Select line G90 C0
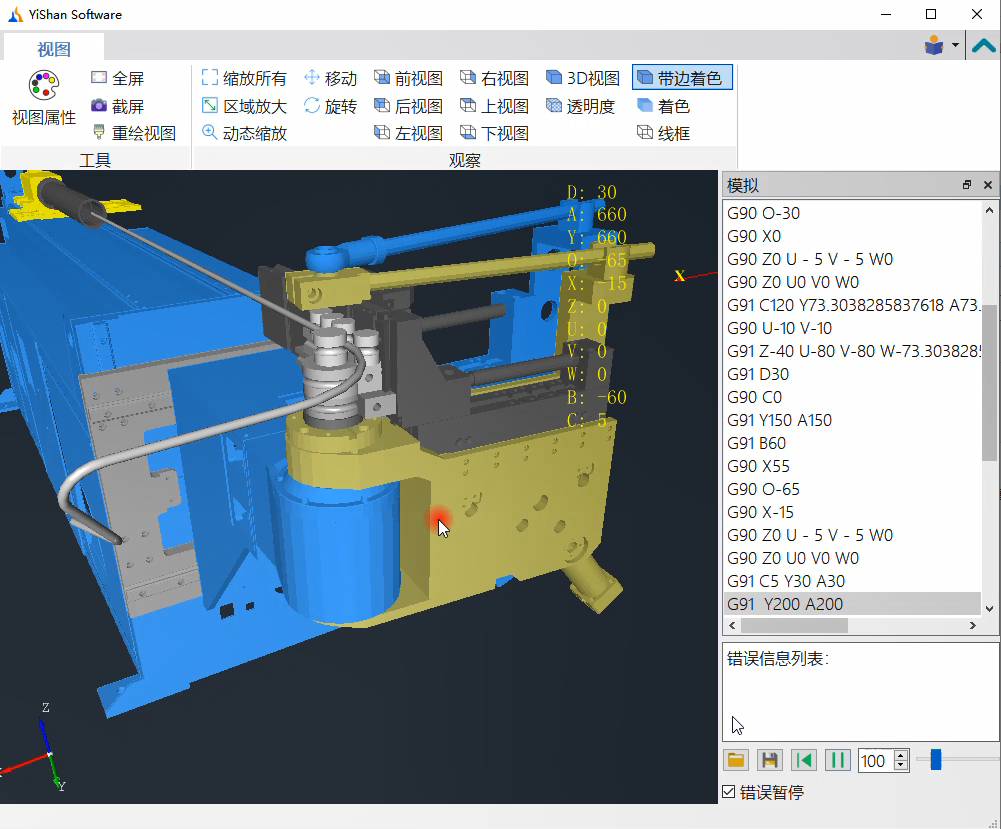 coord(852,397)
